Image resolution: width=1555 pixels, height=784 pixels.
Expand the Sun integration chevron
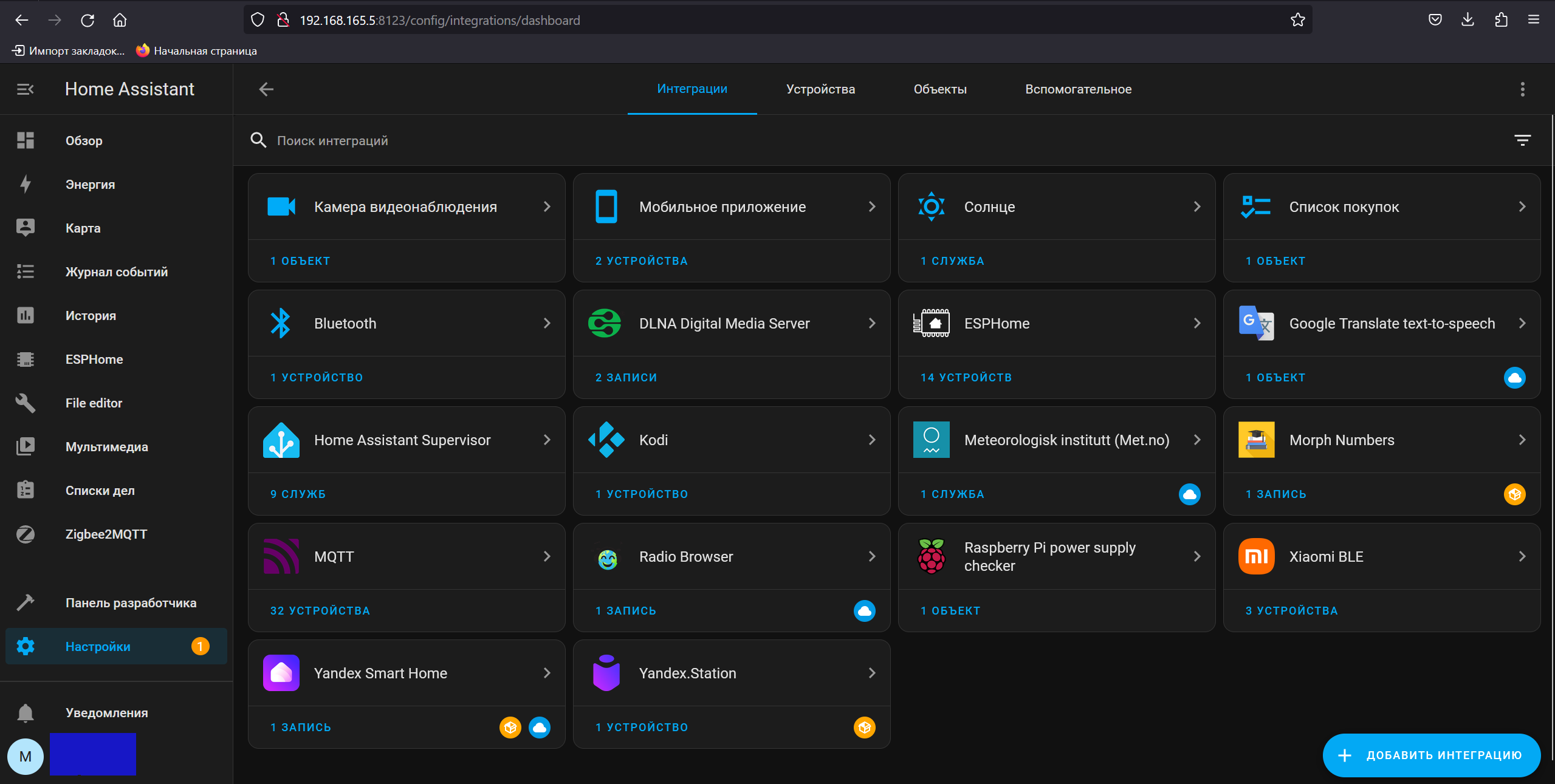pyautogui.click(x=1196, y=206)
